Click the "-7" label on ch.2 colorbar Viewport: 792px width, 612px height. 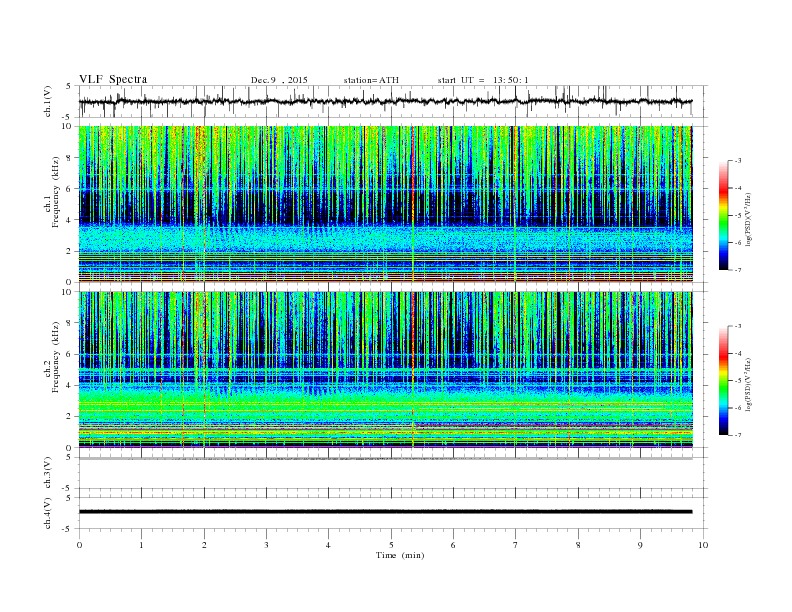point(737,435)
